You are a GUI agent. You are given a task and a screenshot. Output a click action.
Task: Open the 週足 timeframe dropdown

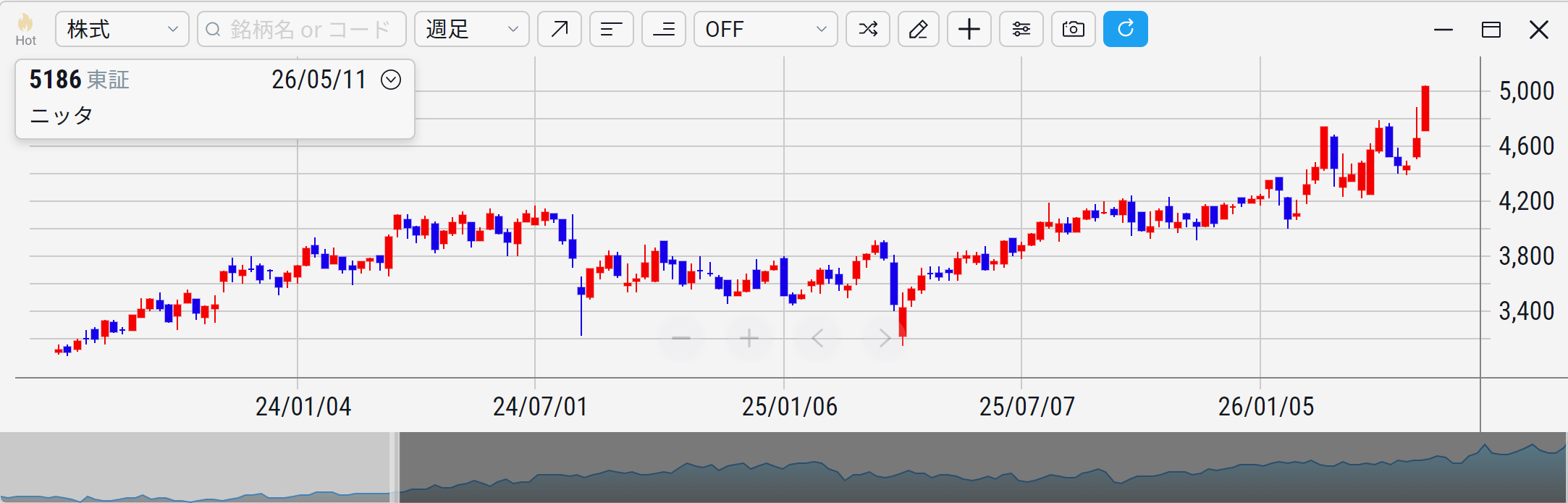click(472, 30)
